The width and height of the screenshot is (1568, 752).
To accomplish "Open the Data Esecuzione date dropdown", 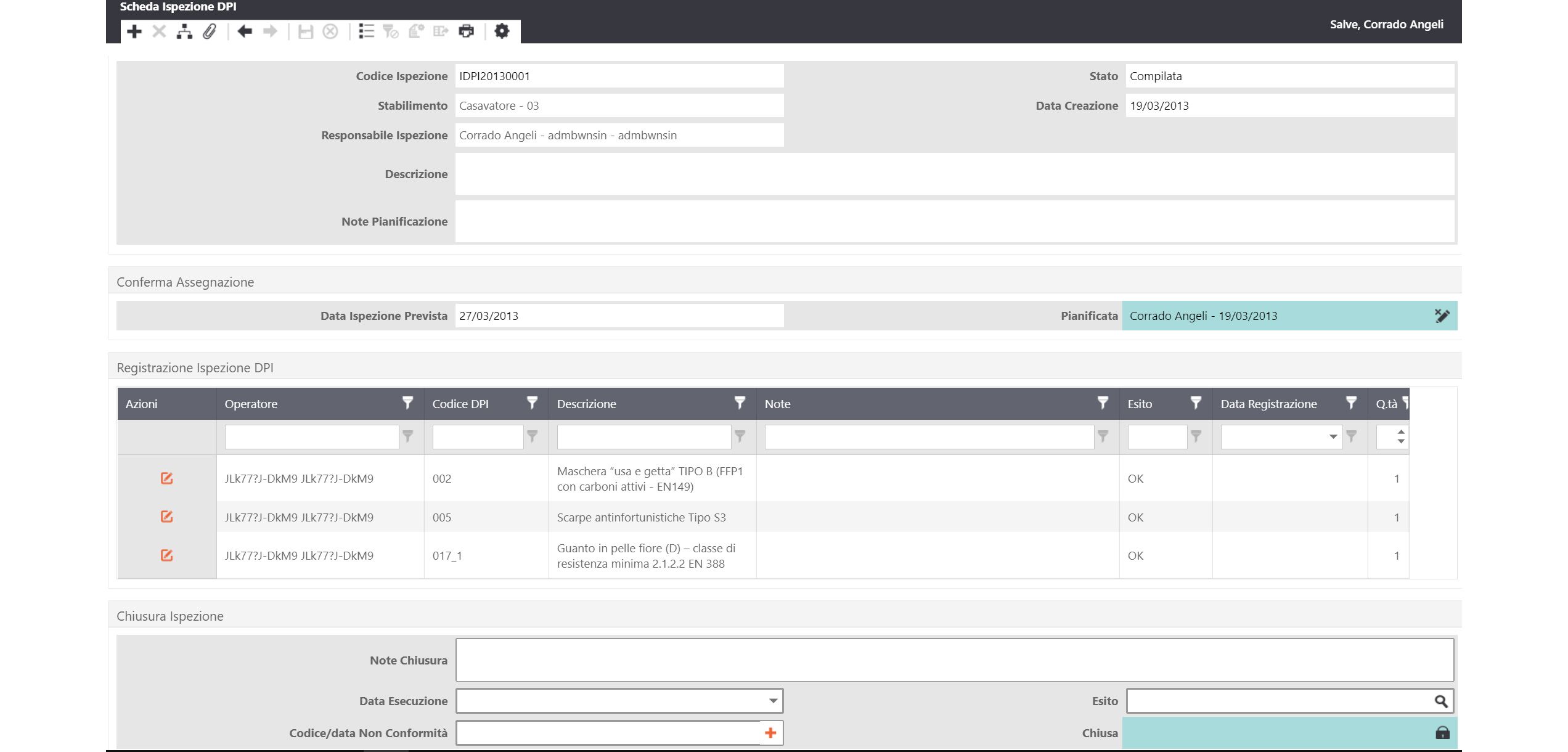I will [x=773, y=701].
